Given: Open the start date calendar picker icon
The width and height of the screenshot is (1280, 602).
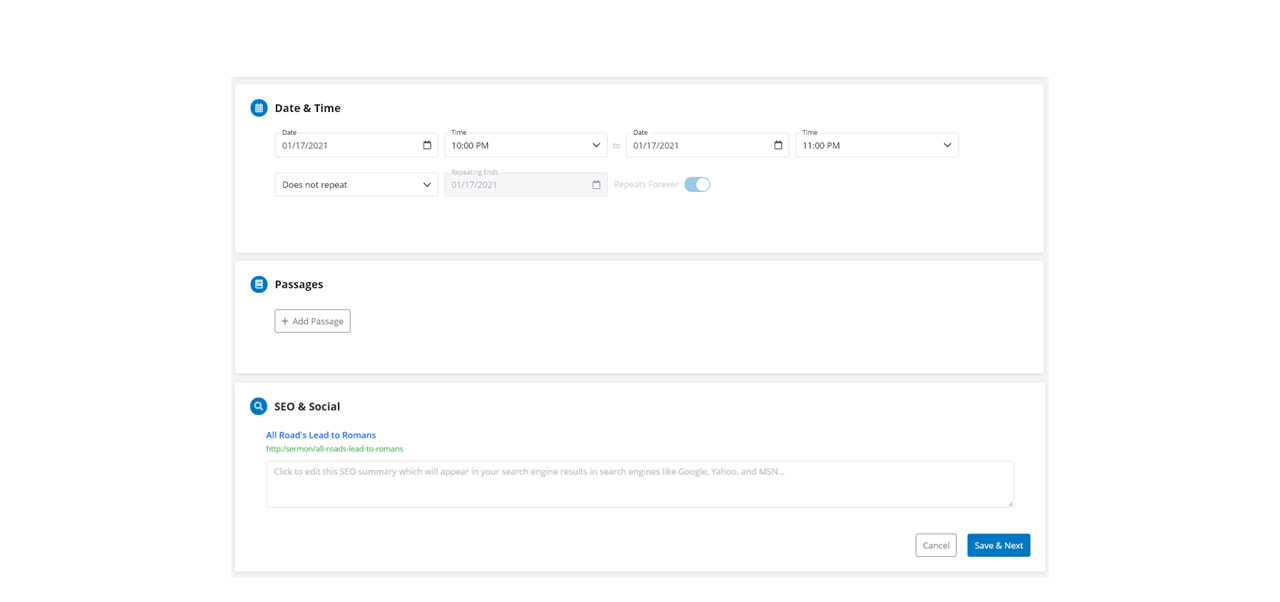Looking at the screenshot, I should [427, 145].
